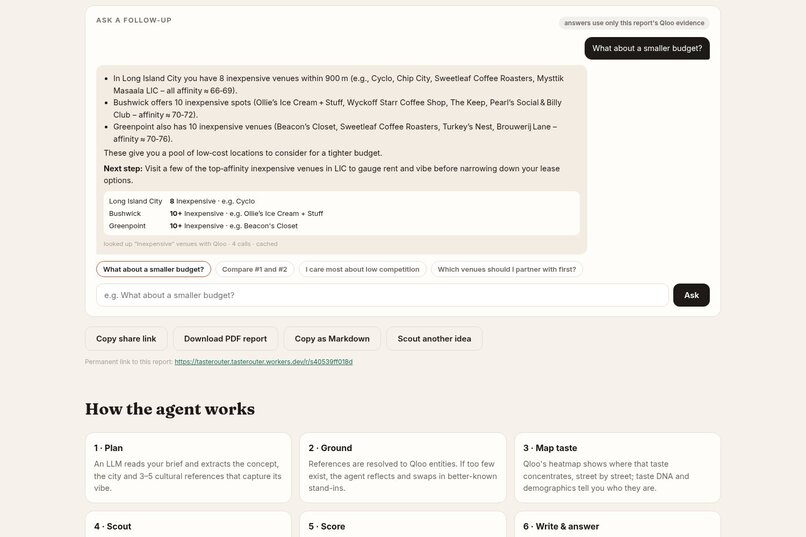The height and width of the screenshot is (537, 806).
Task: Click the "How the agent works" heading
Action: click(x=170, y=409)
